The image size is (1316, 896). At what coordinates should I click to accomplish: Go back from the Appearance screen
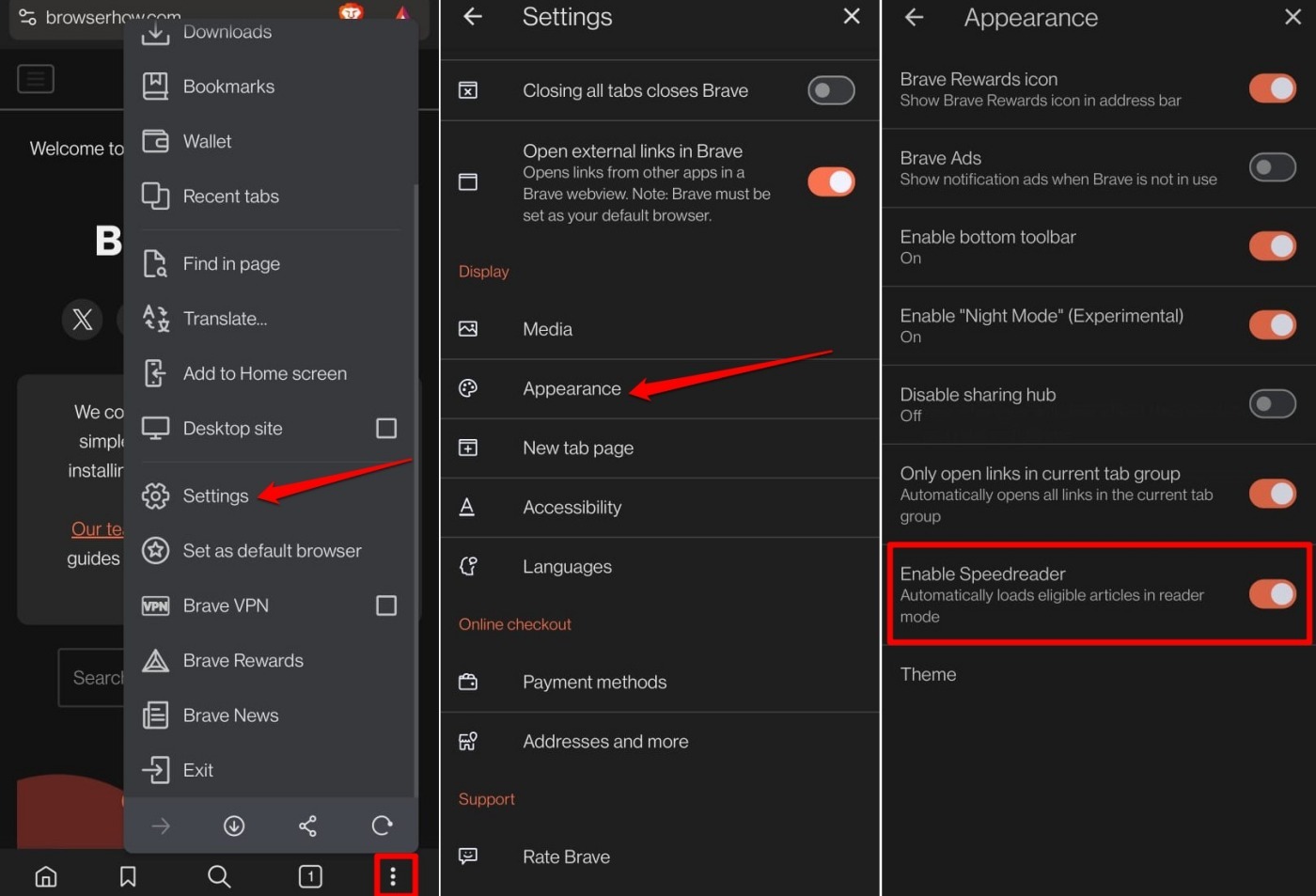coord(914,17)
